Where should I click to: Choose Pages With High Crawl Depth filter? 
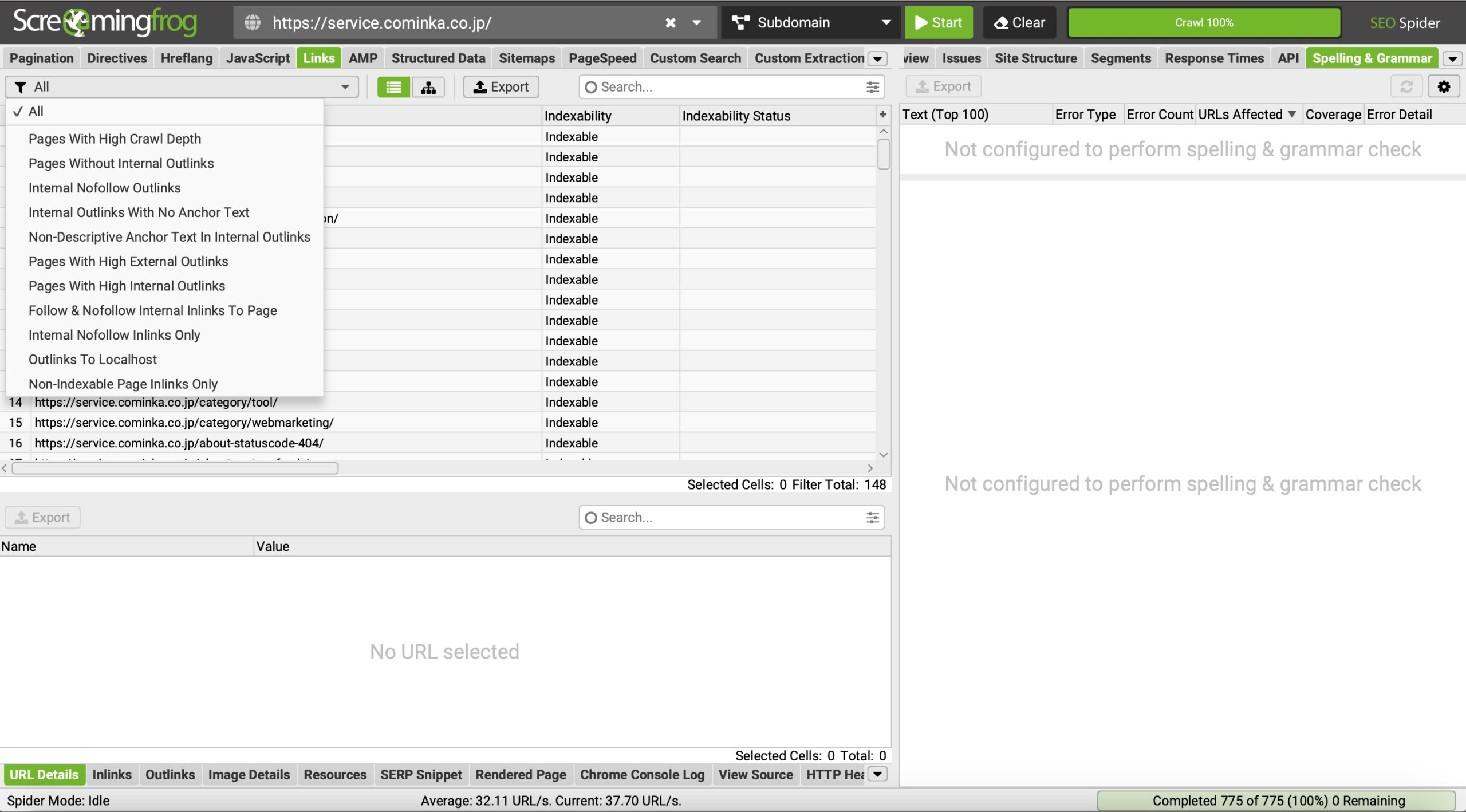point(115,139)
